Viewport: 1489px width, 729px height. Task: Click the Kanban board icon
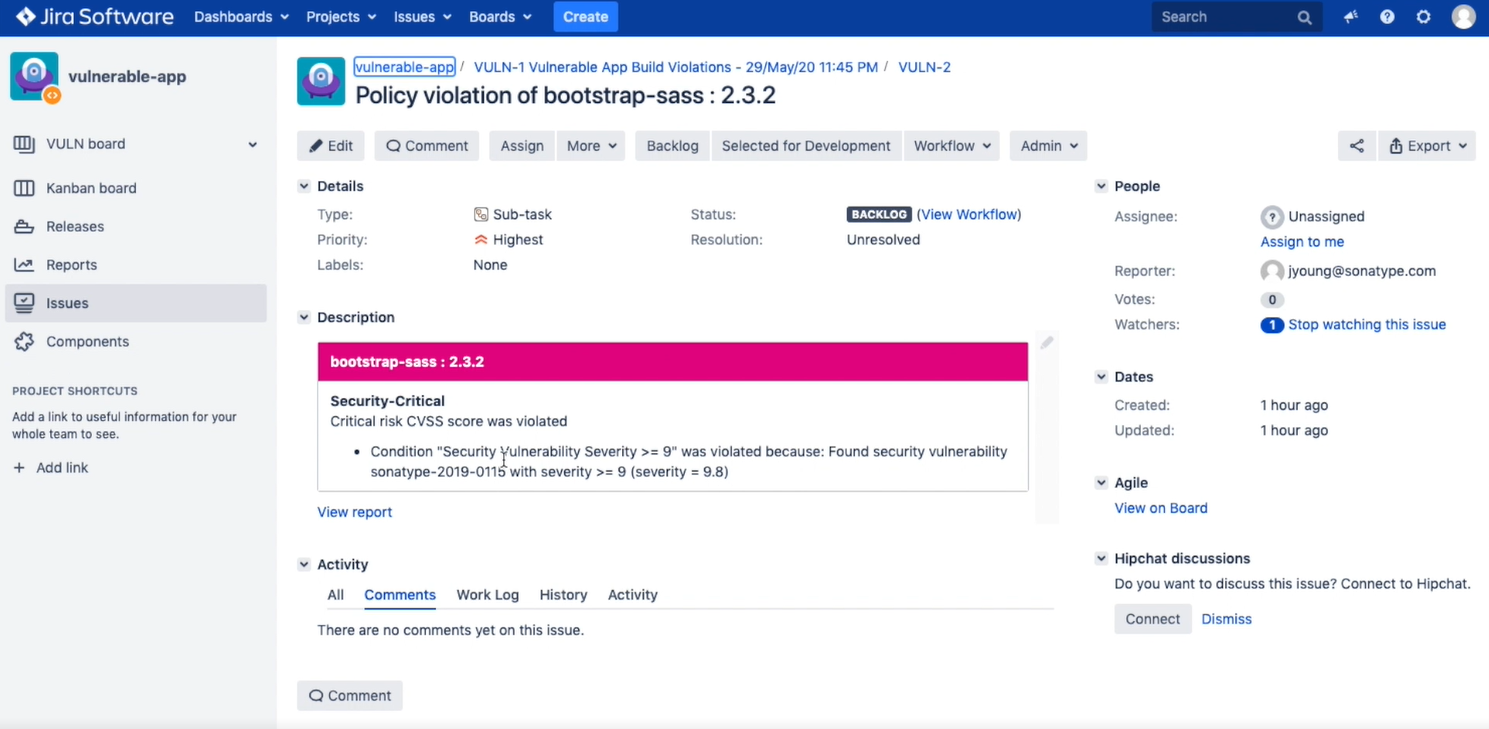(24, 188)
